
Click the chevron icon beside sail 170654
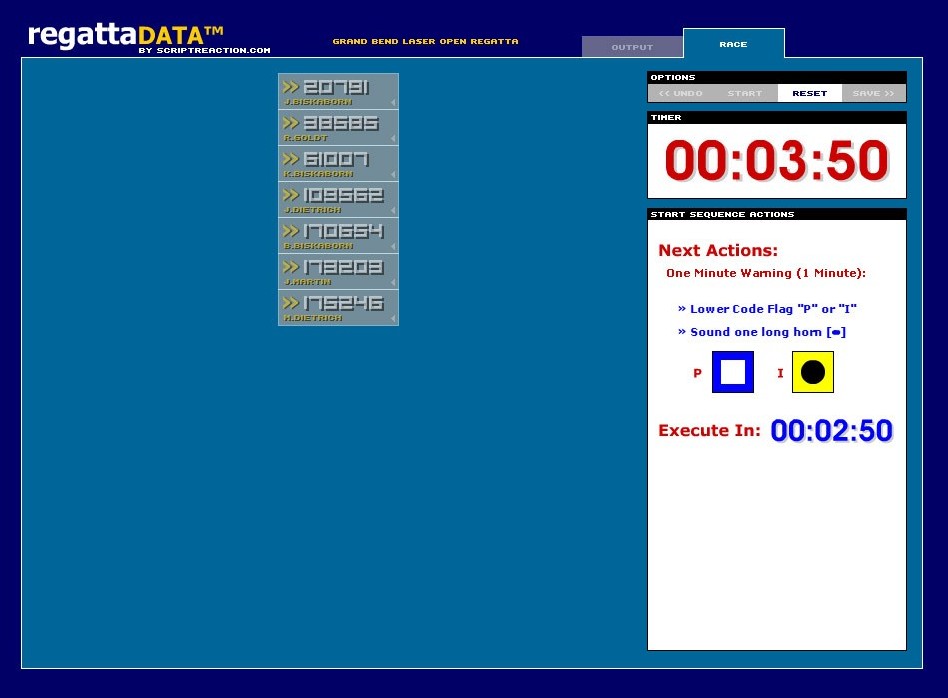click(291, 230)
